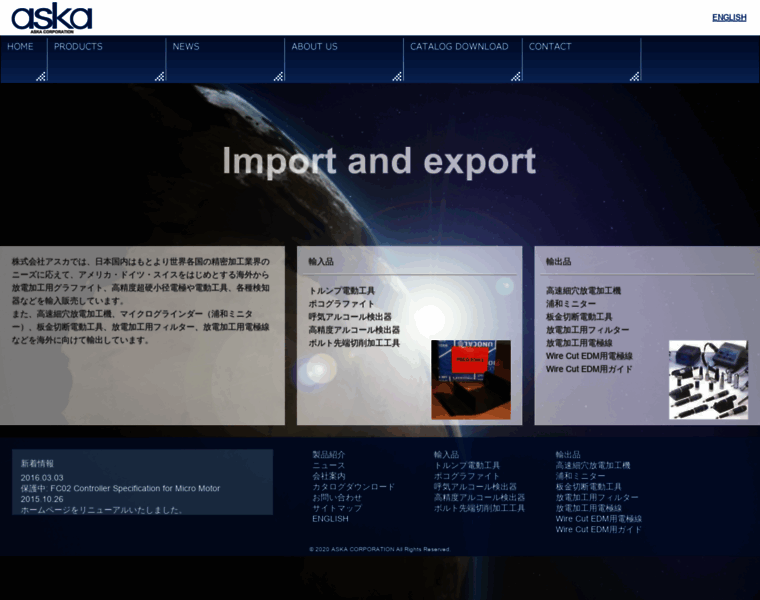Click the 2020 ASKA CORPORATION copyright text
760x600 pixels.
click(x=380, y=549)
